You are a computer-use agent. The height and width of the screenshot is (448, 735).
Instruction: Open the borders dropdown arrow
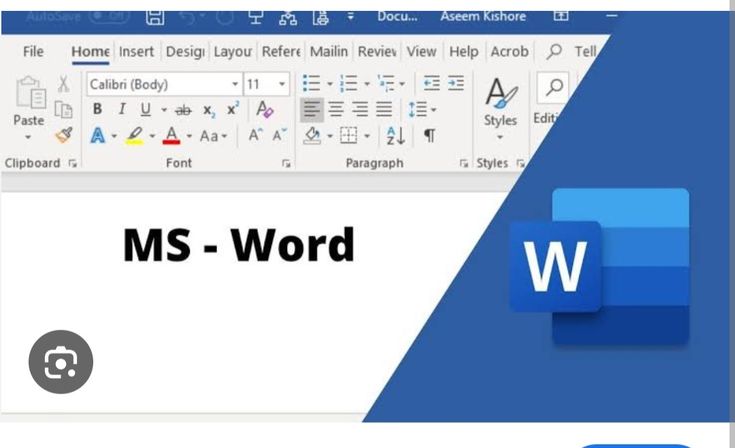367,136
